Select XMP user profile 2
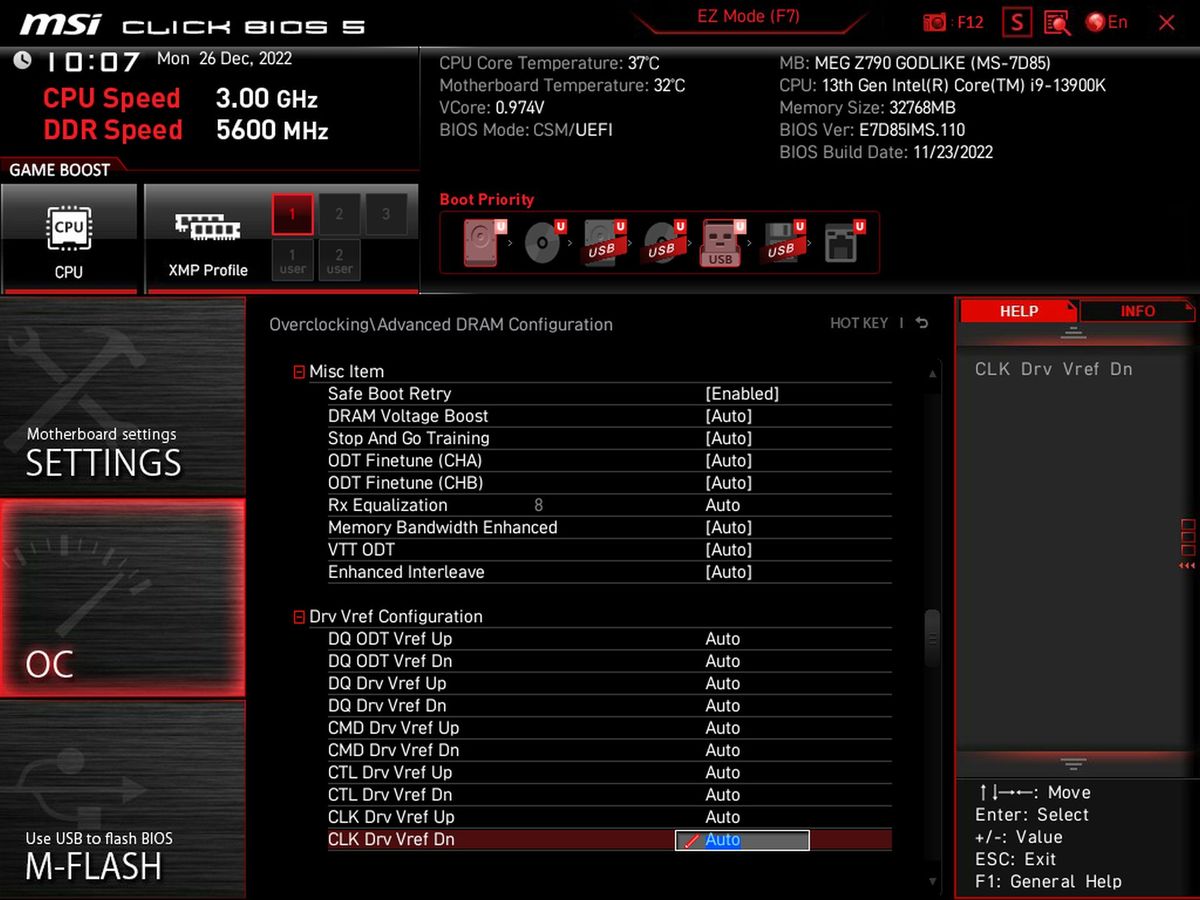The width and height of the screenshot is (1200, 900). pyautogui.click(x=339, y=260)
